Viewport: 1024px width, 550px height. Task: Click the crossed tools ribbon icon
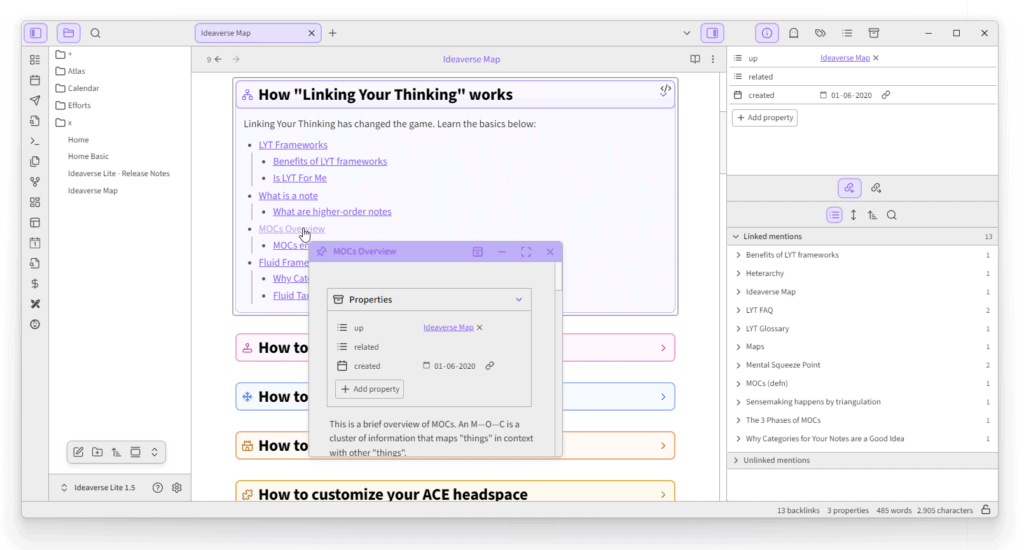point(35,304)
